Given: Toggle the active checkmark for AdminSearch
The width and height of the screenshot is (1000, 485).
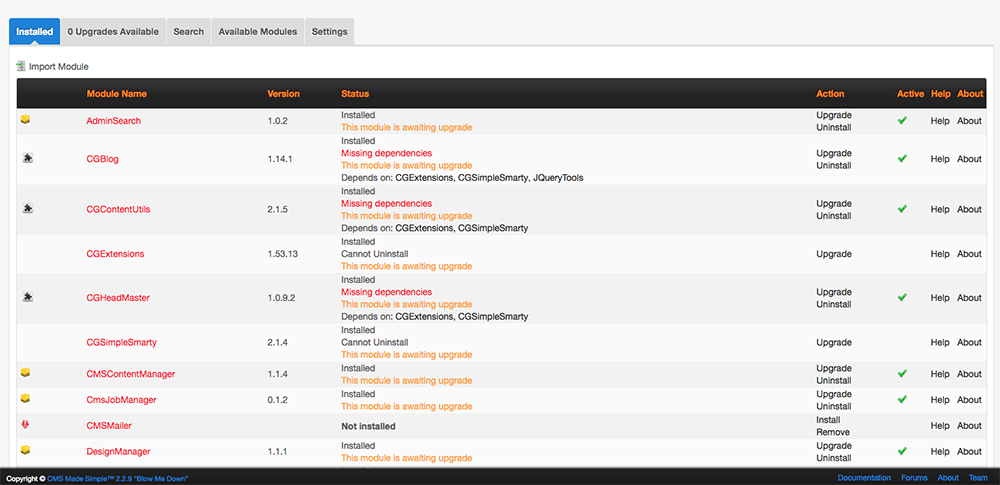Looking at the screenshot, I should tap(902, 120).
